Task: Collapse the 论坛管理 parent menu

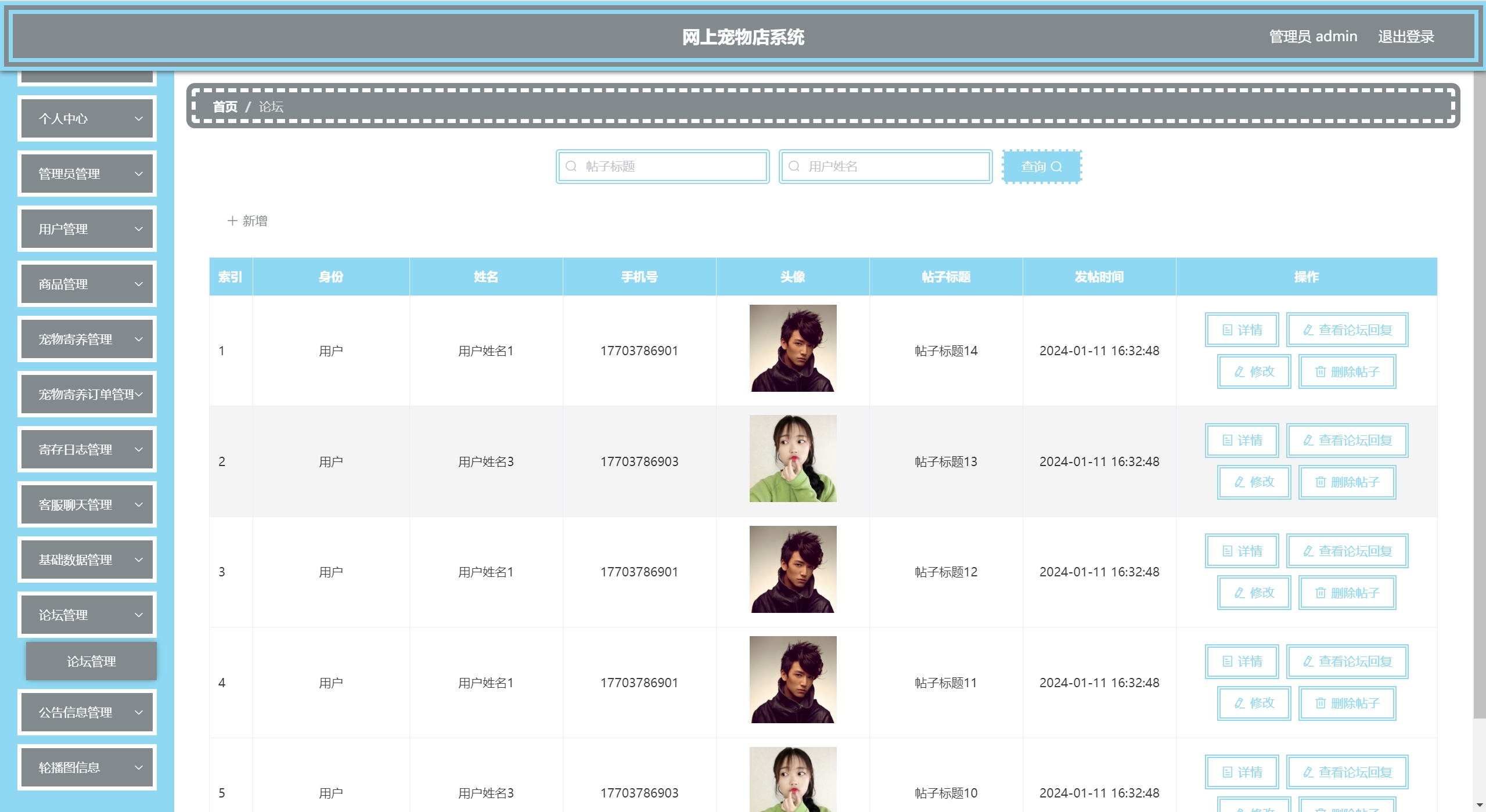Action: [87, 615]
